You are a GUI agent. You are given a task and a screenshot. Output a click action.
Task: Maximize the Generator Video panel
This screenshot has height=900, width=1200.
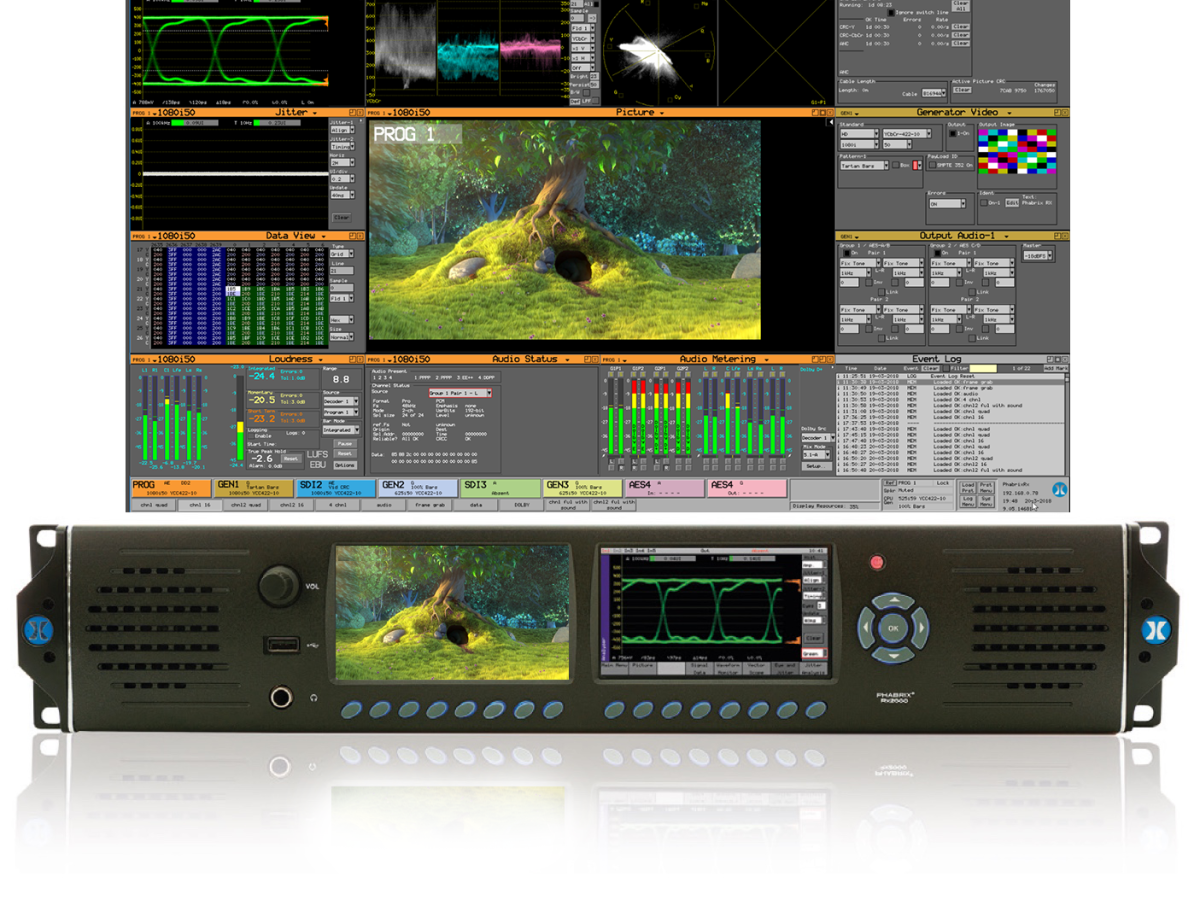point(1056,113)
